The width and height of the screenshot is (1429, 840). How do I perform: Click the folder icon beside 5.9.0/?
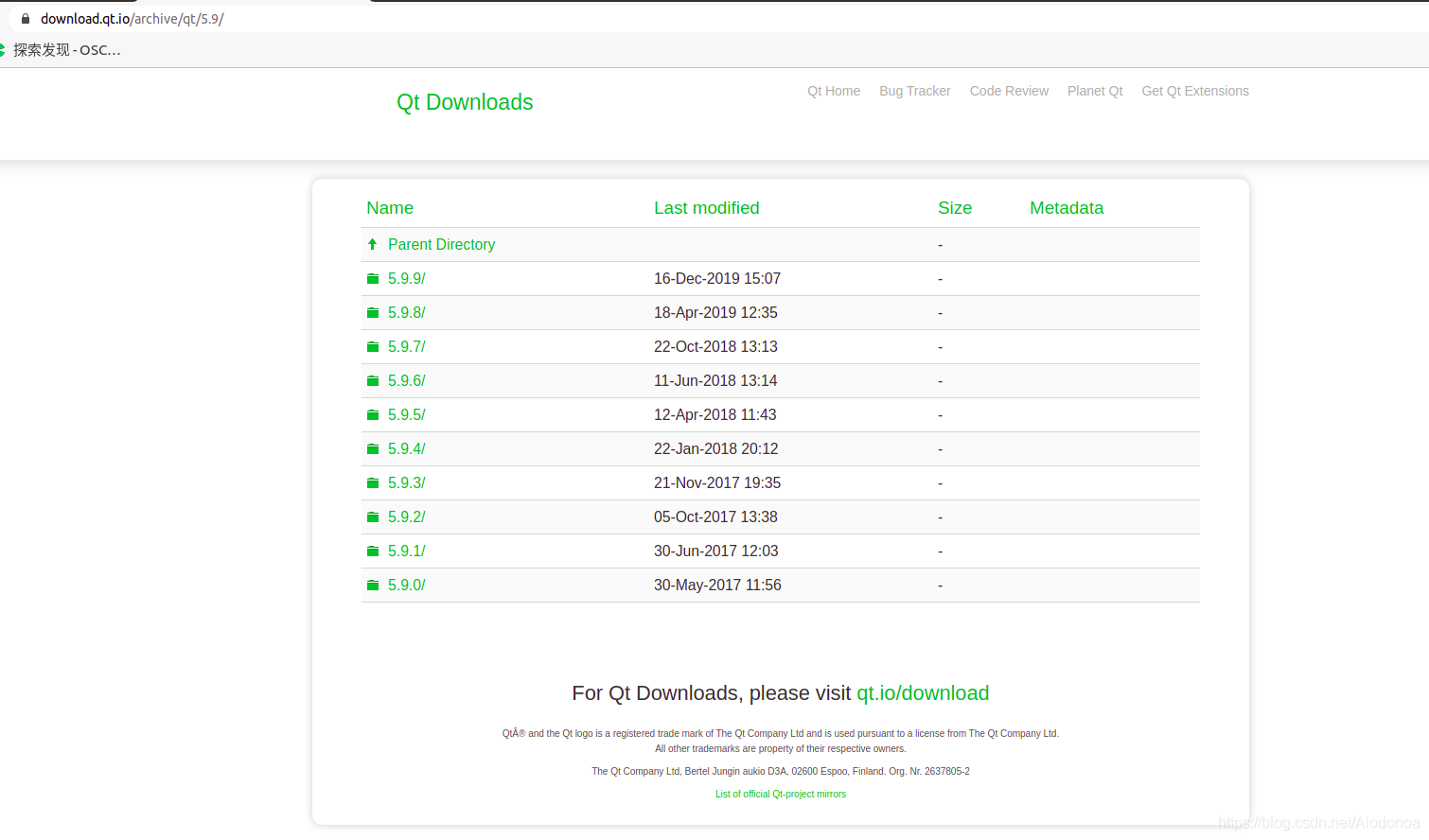373,586
